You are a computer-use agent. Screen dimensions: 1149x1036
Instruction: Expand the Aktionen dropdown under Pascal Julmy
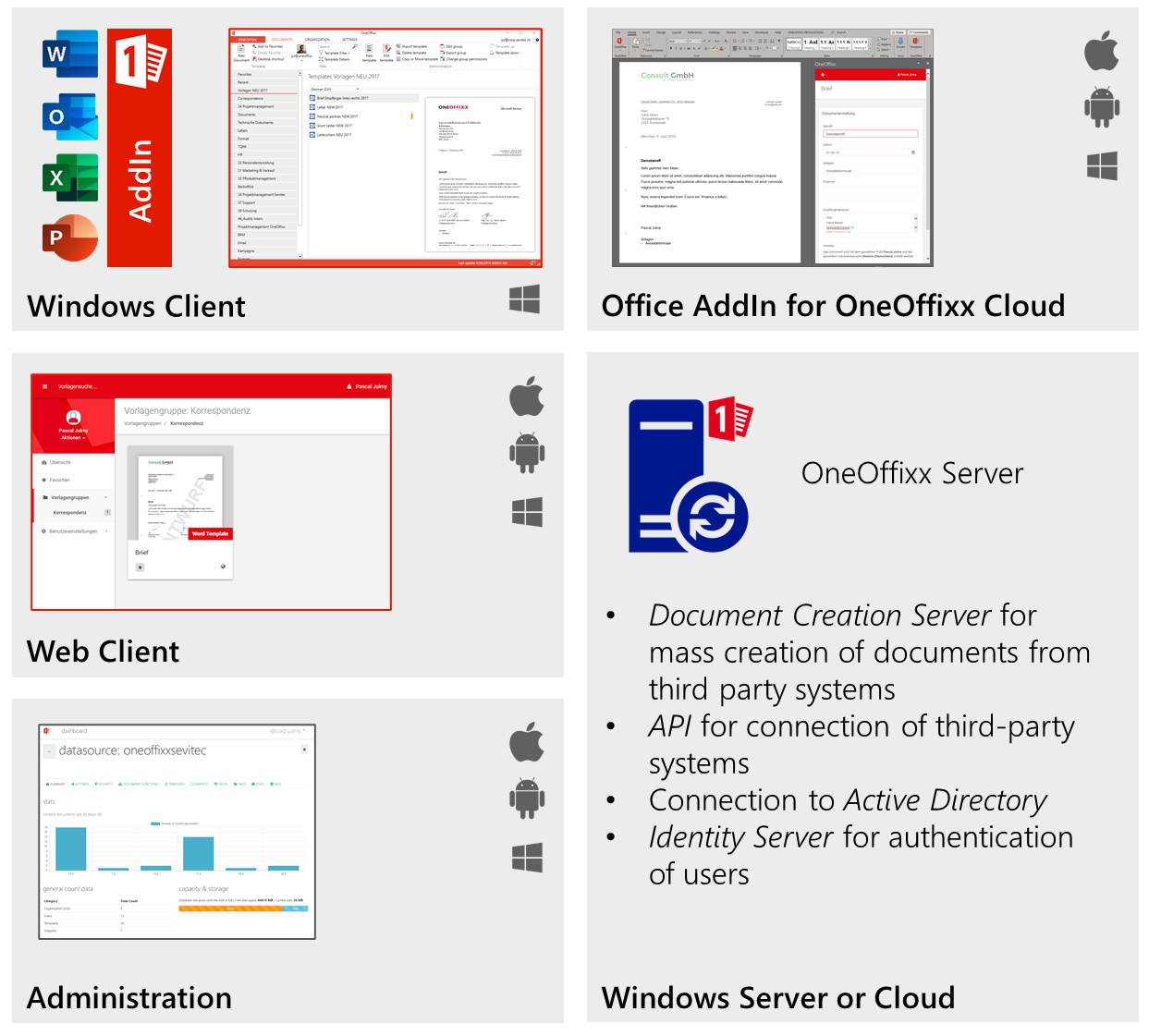(73, 437)
